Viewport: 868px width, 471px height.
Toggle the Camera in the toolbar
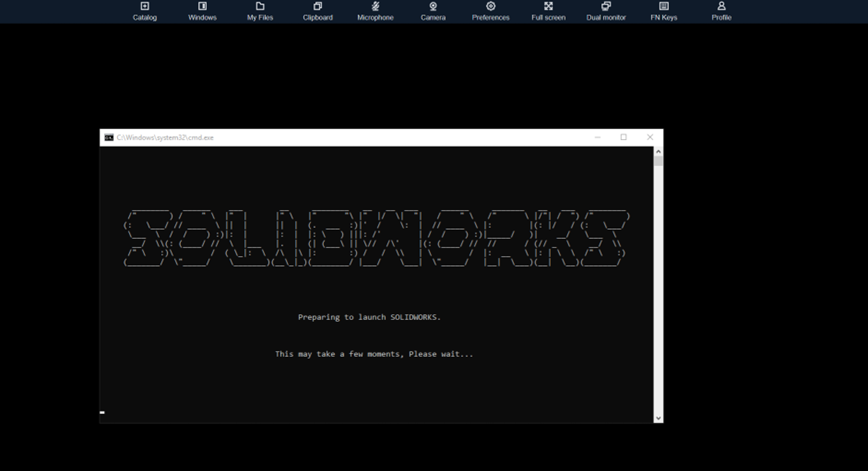coord(433,11)
